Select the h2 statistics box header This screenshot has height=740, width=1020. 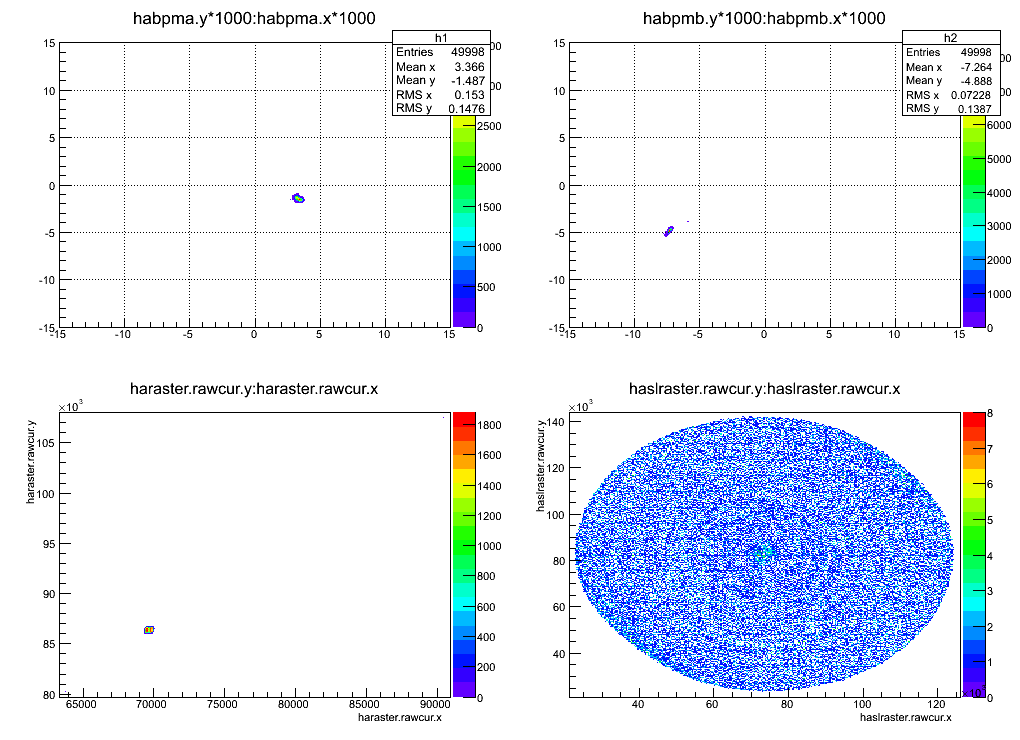coord(951,38)
